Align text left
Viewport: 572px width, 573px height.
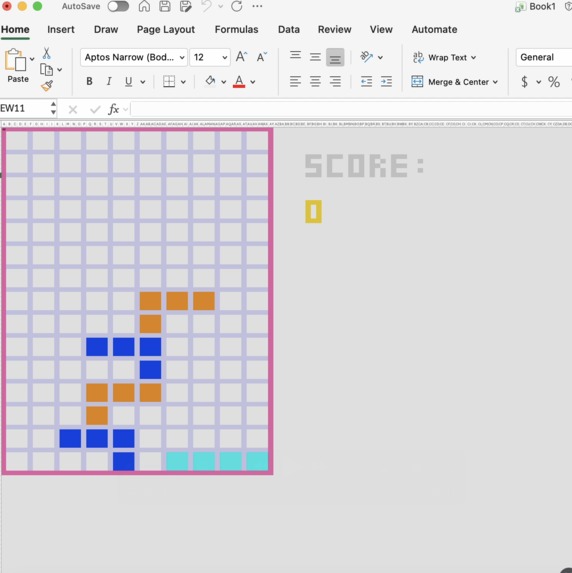[295, 81]
